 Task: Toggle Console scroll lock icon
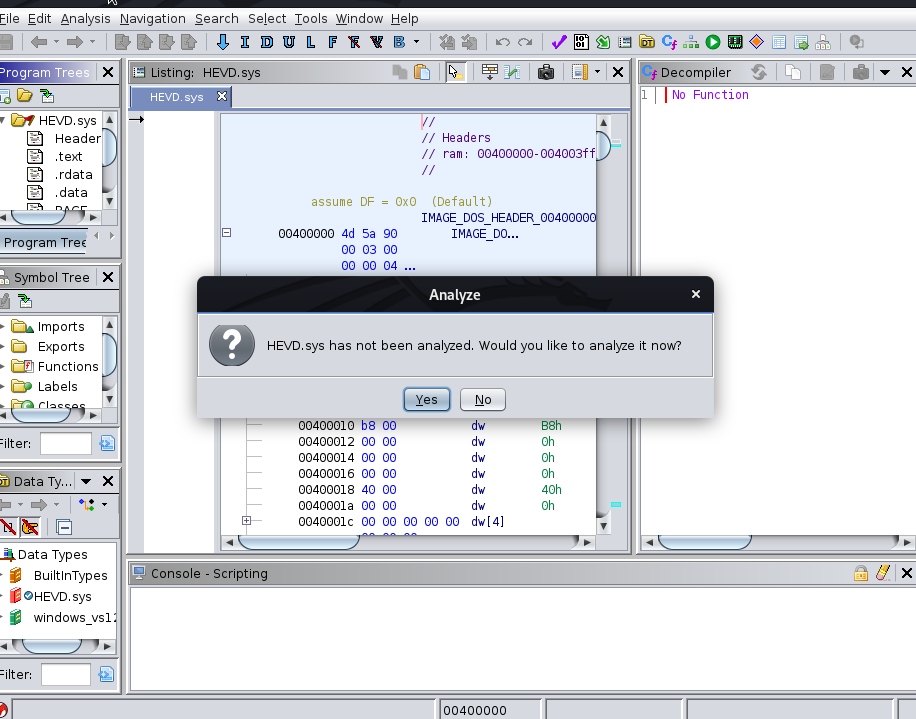pos(861,573)
